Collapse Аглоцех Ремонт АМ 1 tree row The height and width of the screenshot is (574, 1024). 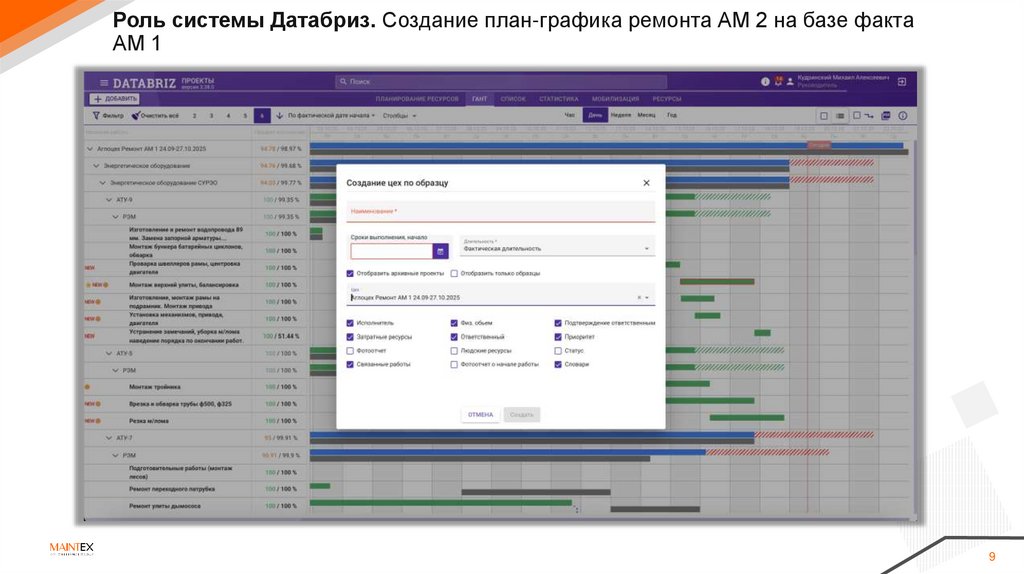tap(90, 149)
